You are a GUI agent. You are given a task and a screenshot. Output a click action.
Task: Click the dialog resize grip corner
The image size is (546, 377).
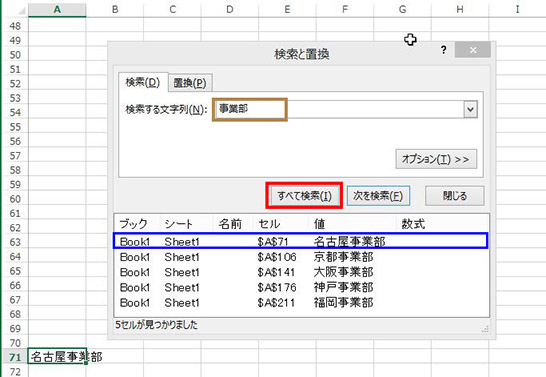click(485, 329)
